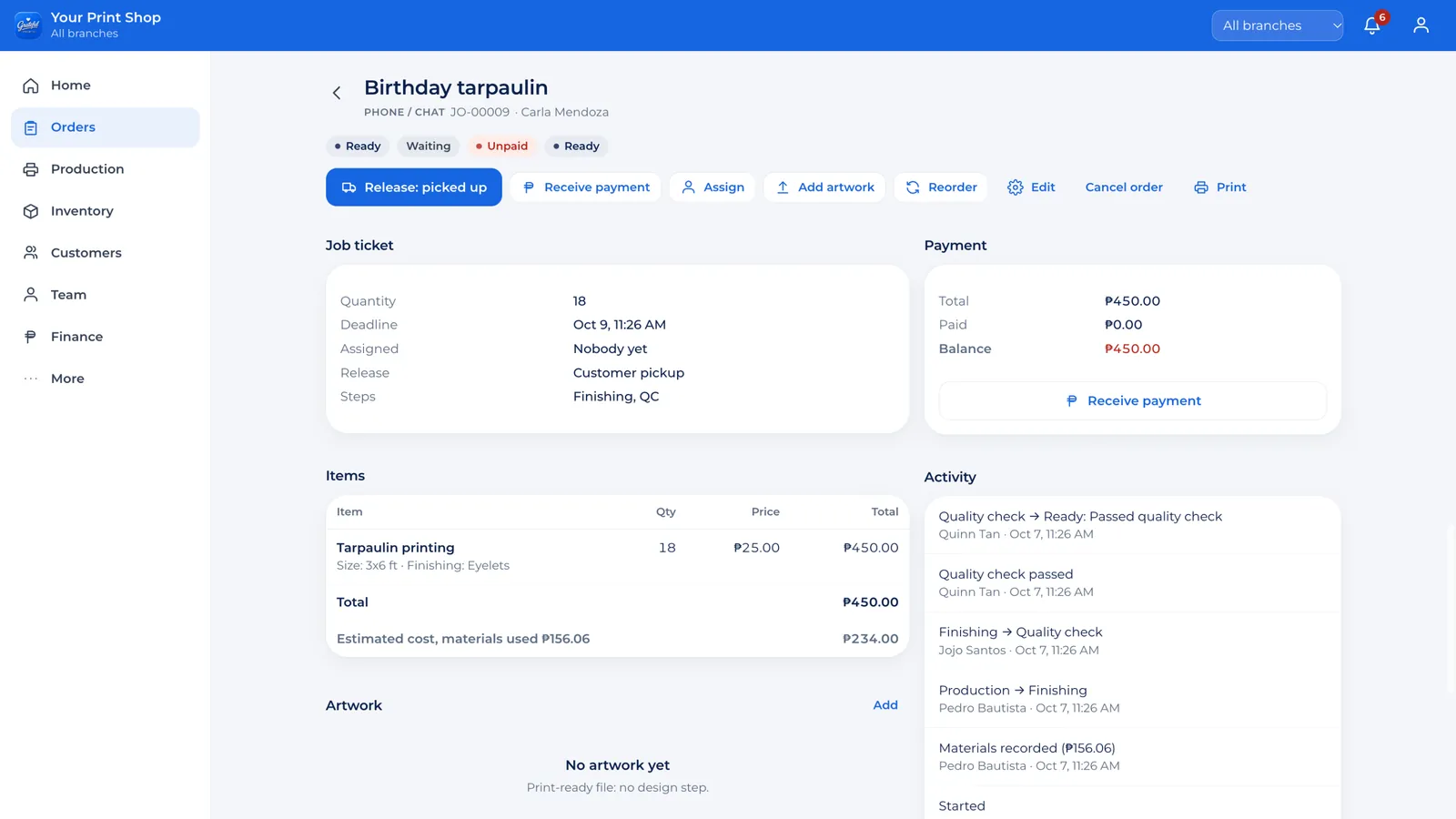
Task: Click the Unpaid status badge
Action: coord(501,147)
